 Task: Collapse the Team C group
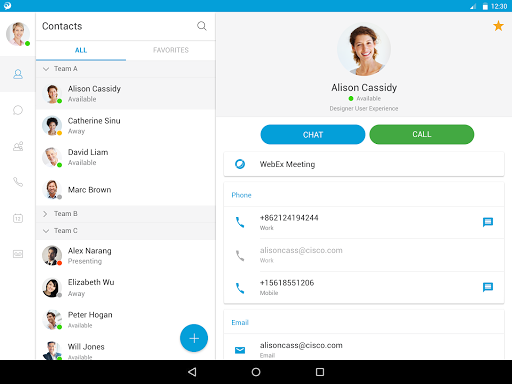[126, 231]
